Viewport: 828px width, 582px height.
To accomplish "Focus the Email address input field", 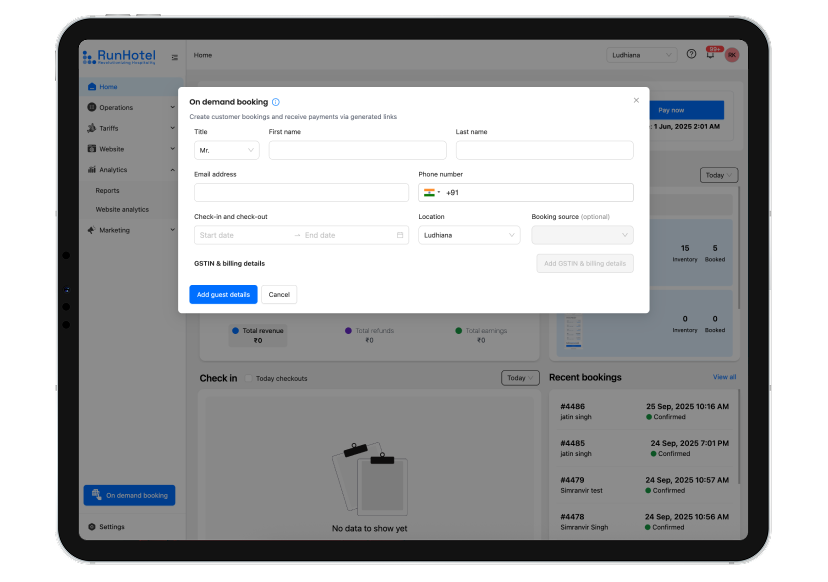I will coord(301,193).
